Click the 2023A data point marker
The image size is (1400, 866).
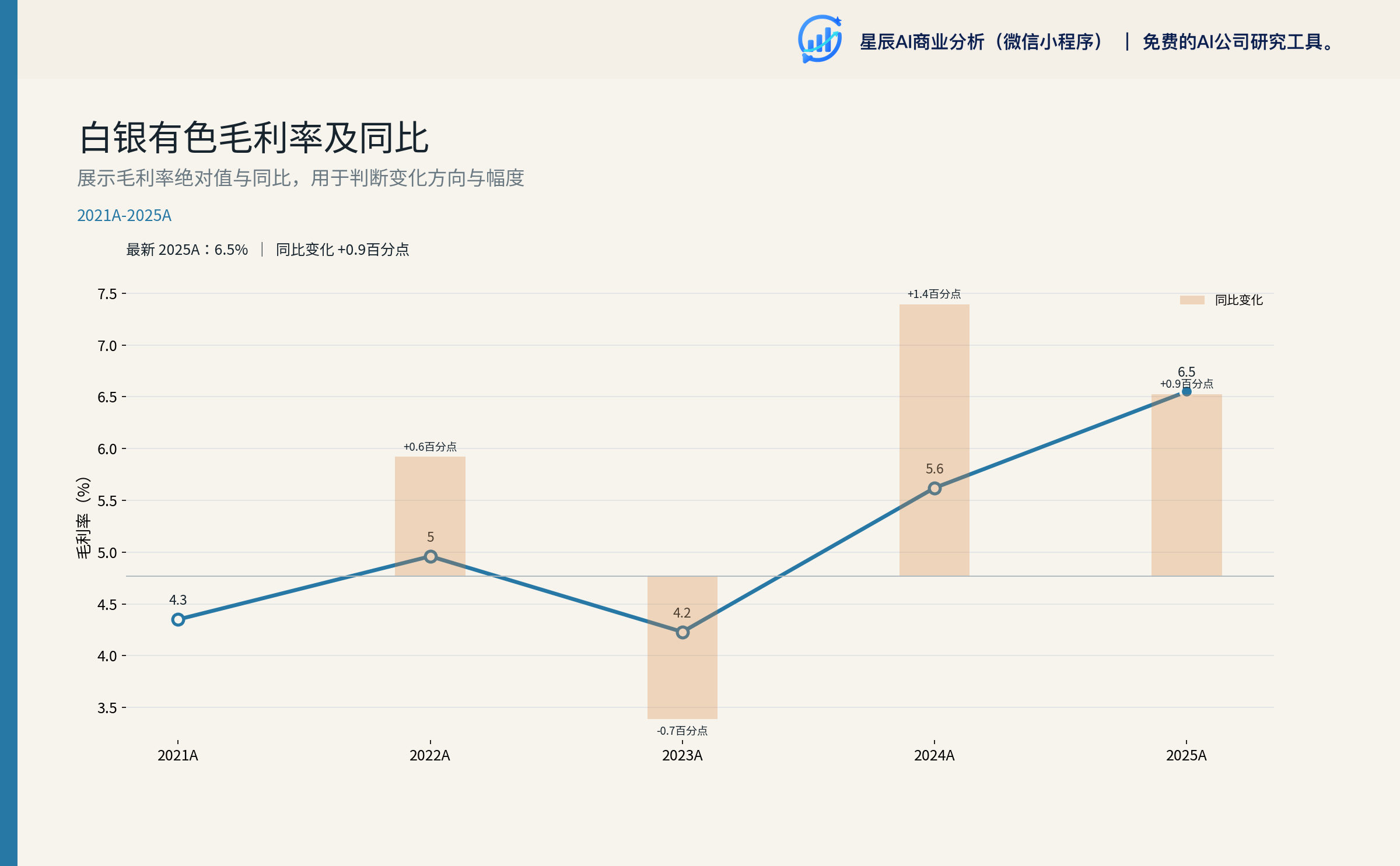pos(682,632)
